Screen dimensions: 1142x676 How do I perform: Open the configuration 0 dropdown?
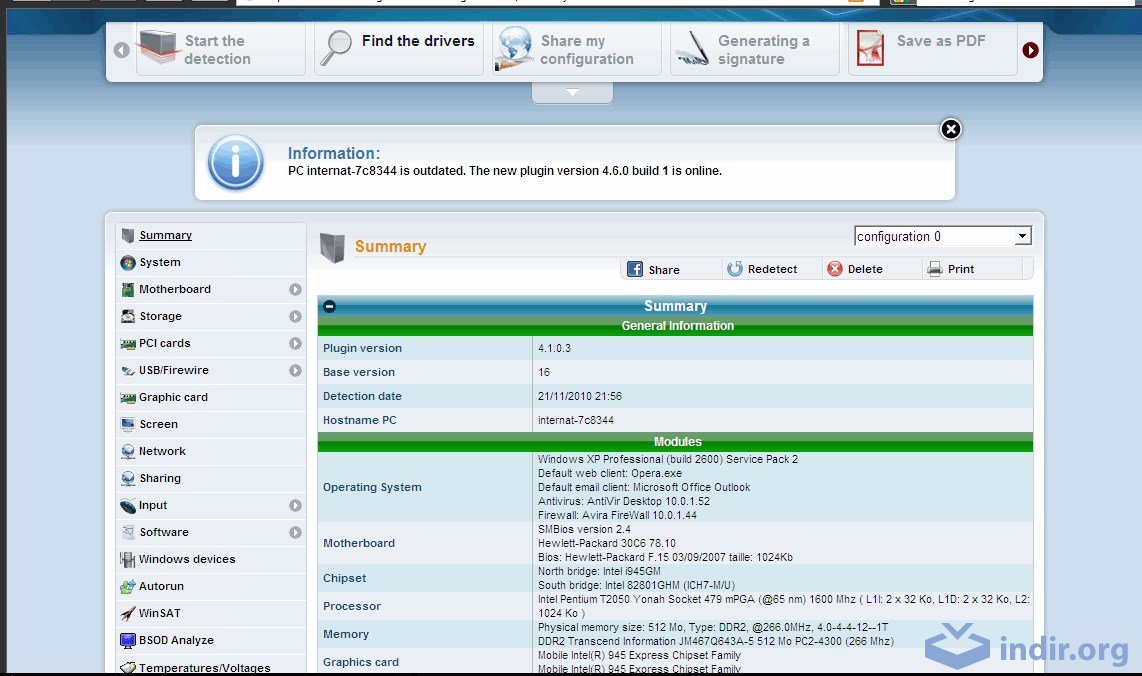[x=943, y=236]
